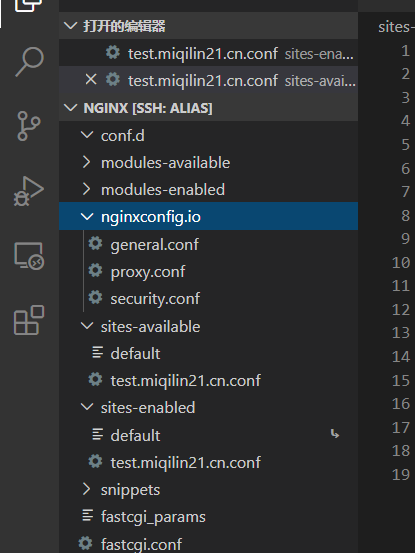Open the Search view in activity bar

[x=29, y=61]
